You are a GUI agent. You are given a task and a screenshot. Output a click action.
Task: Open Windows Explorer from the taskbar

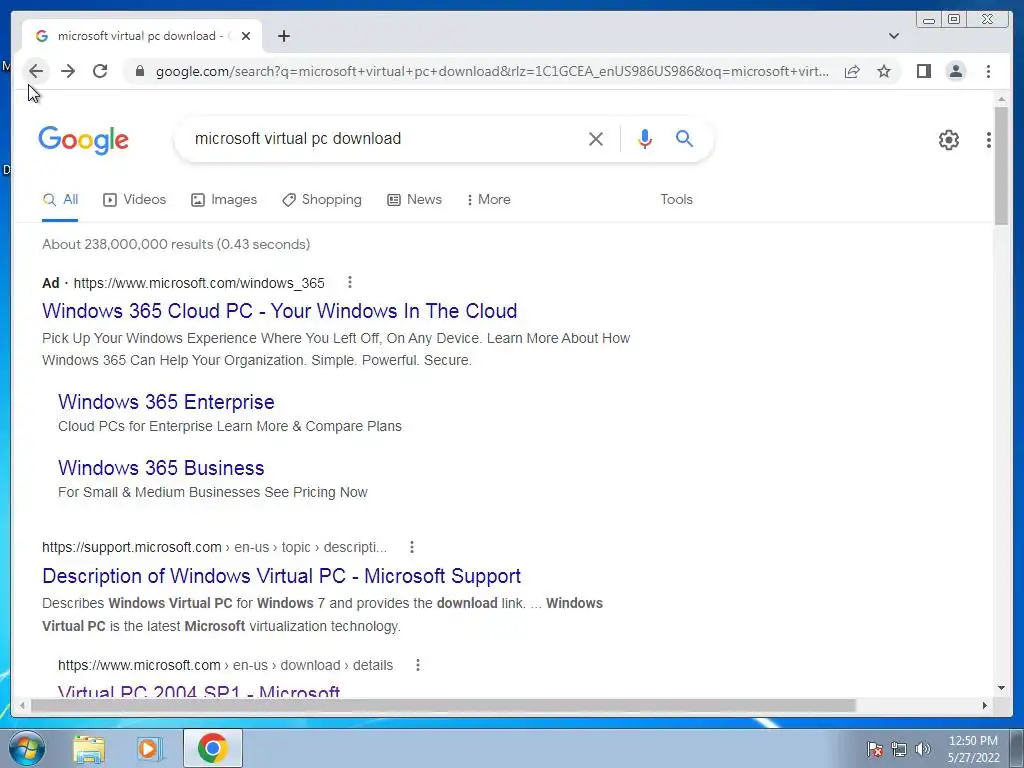89,748
